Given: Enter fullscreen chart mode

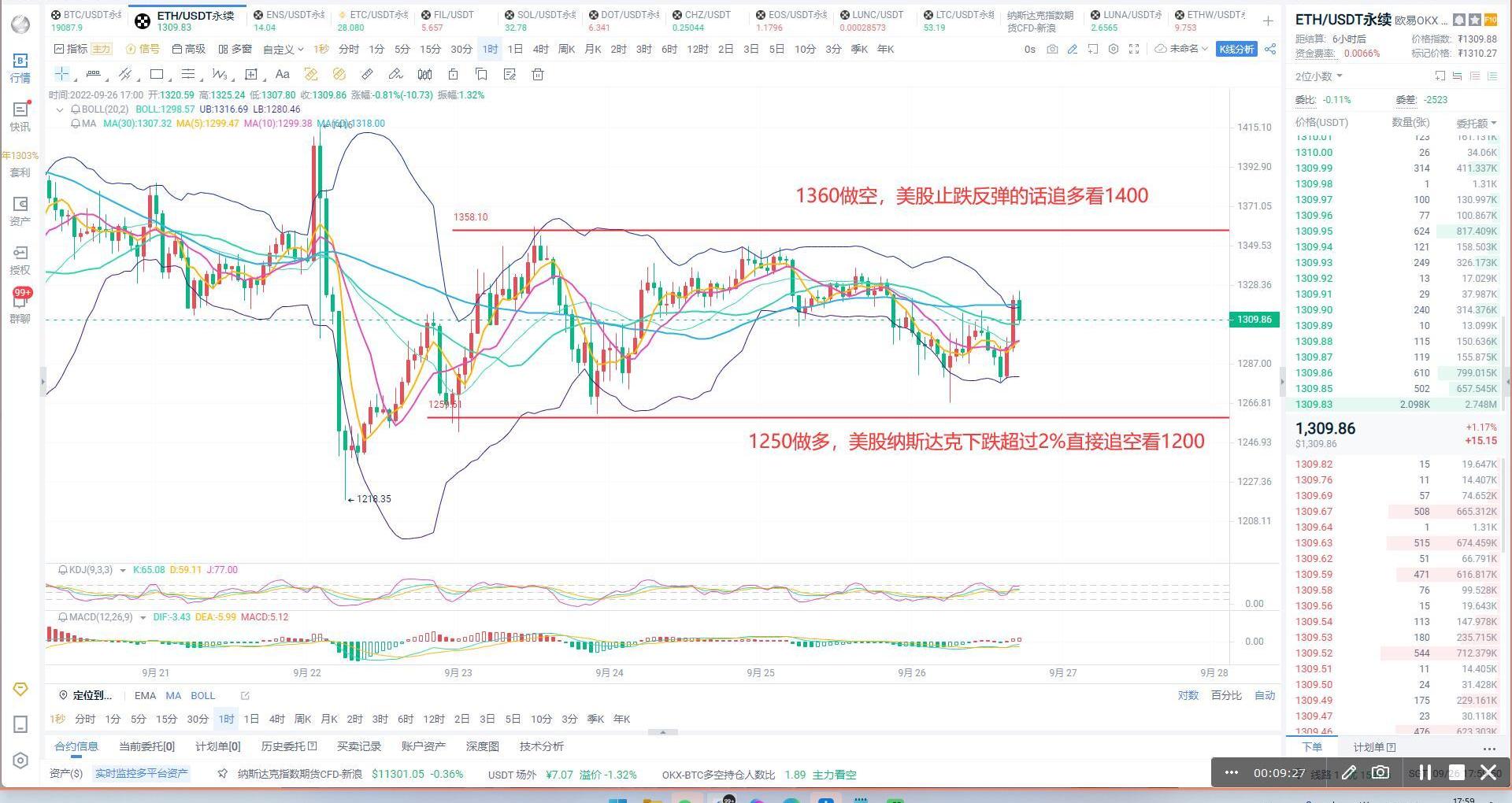Looking at the screenshot, I should [x=1134, y=49].
